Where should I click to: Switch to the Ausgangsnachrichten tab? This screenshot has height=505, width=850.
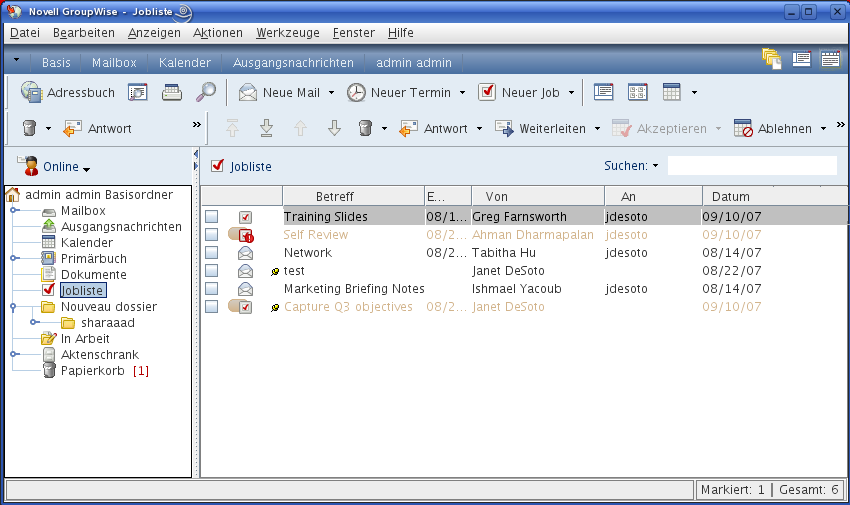pos(293,63)
